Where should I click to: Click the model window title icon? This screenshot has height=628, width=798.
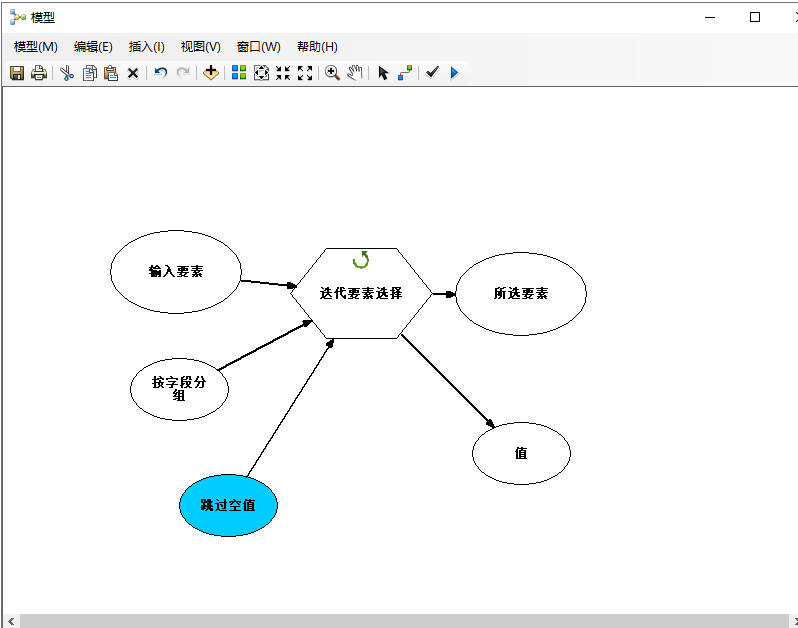[x=17, y=18]
